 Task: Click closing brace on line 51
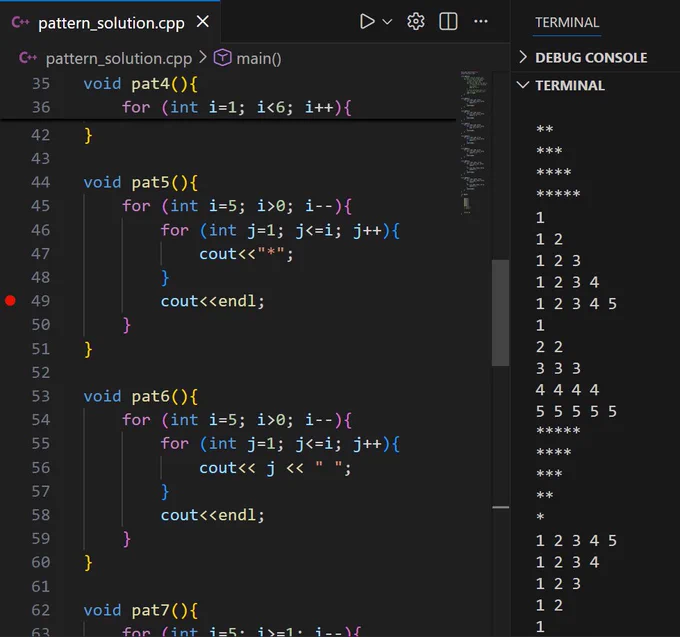pyautogui.click(x=88, y=349)
